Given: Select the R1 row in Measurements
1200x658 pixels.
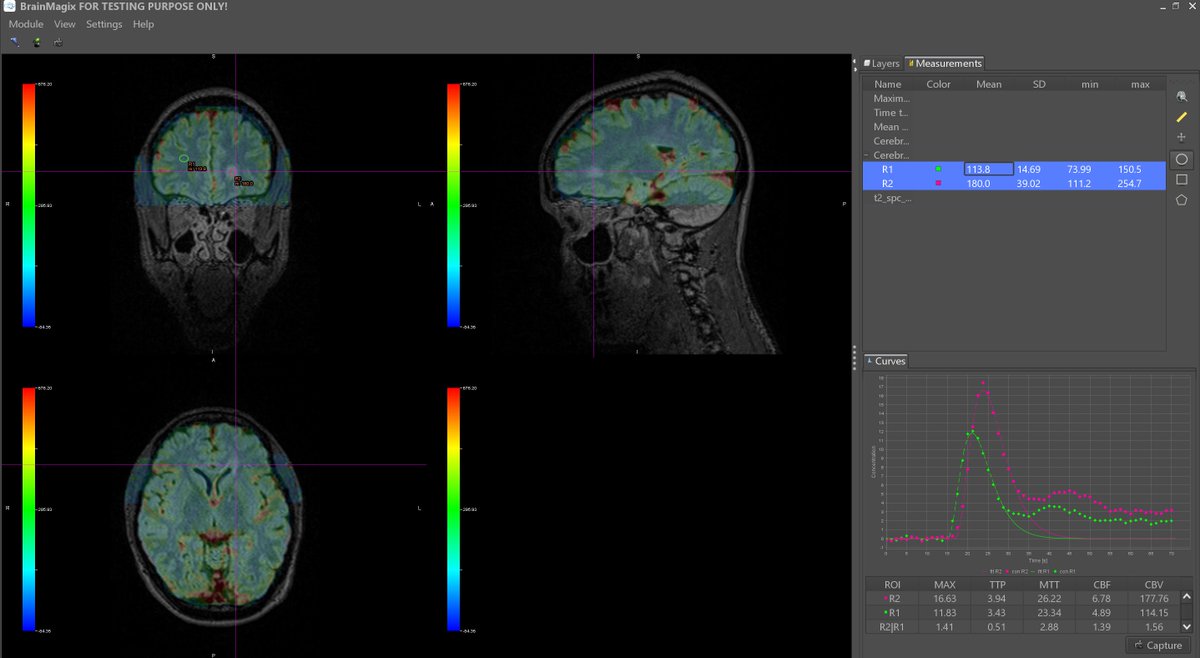Looking at the screenshot, I should (x=1014, y=170).
